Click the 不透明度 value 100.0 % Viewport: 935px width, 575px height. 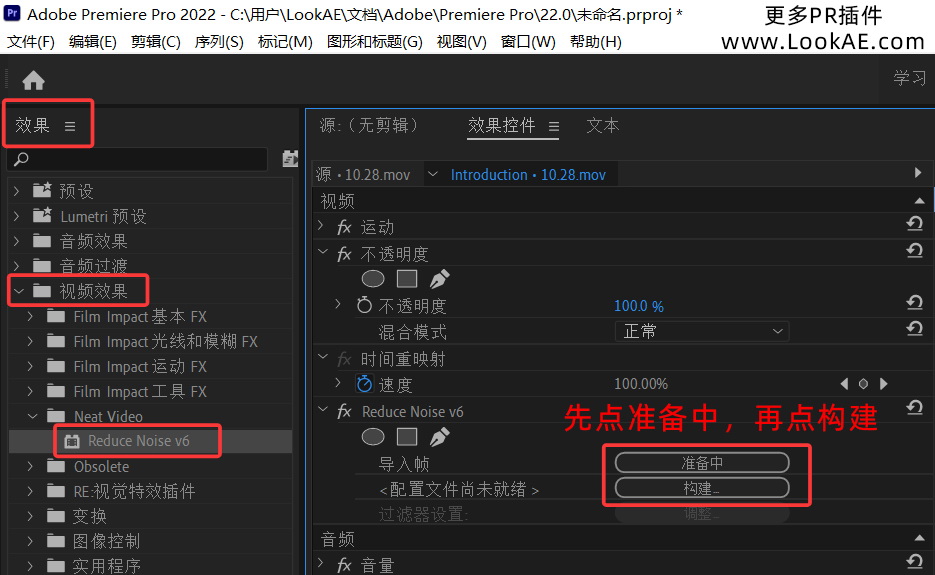[x=638, y=306]
